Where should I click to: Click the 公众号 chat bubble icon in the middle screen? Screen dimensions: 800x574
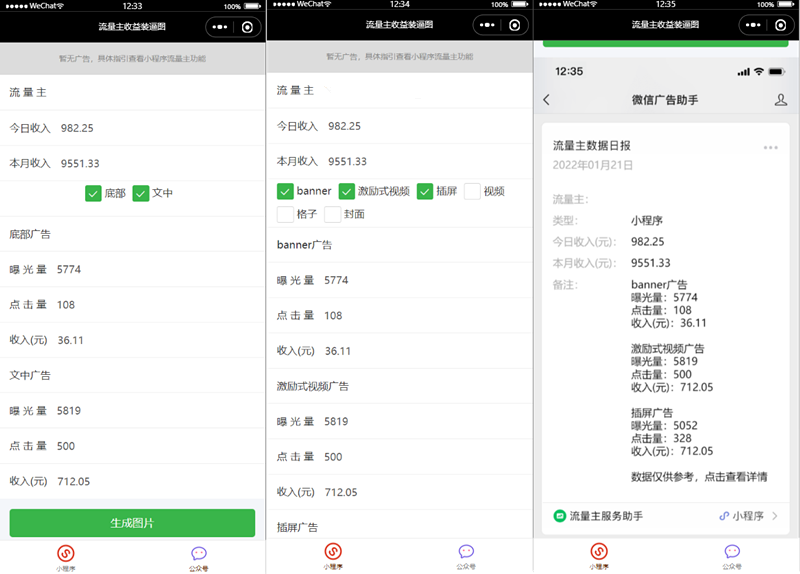click(x=466, y=551)
